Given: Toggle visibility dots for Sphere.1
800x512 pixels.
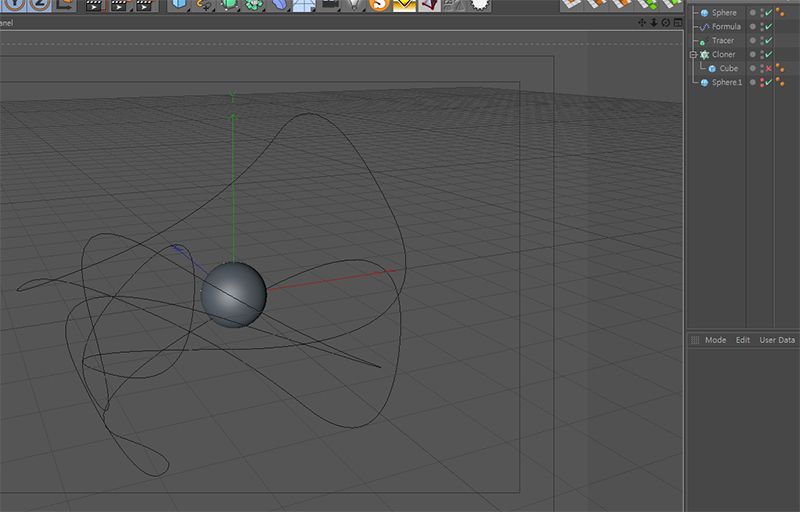Looking at the screenshot, I should [x=760, y=83].
